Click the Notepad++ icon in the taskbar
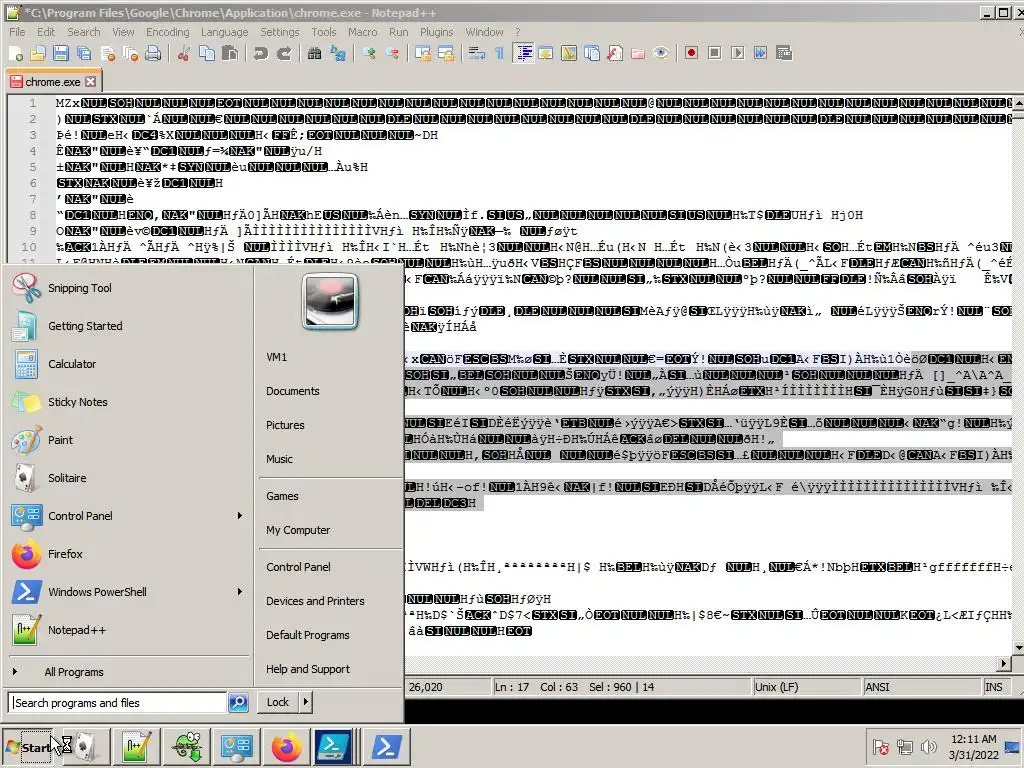Image resolution: width=1024 pixels, height=768 pixels. coord(137,746)
